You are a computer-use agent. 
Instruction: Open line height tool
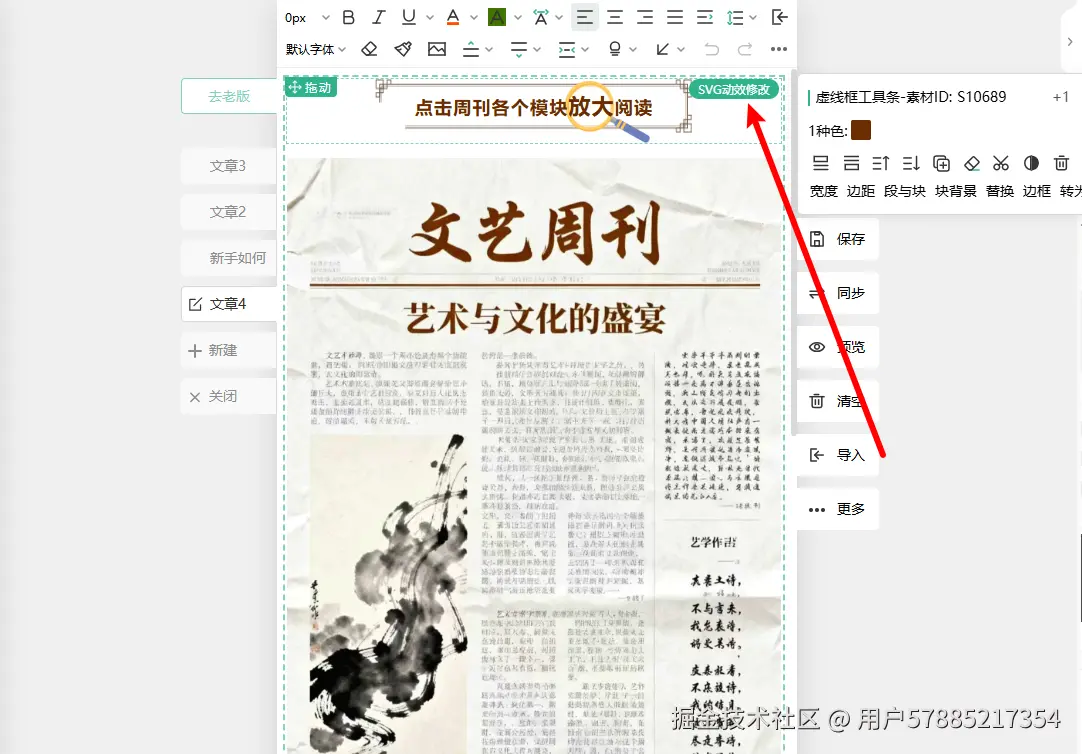[735, 17]
